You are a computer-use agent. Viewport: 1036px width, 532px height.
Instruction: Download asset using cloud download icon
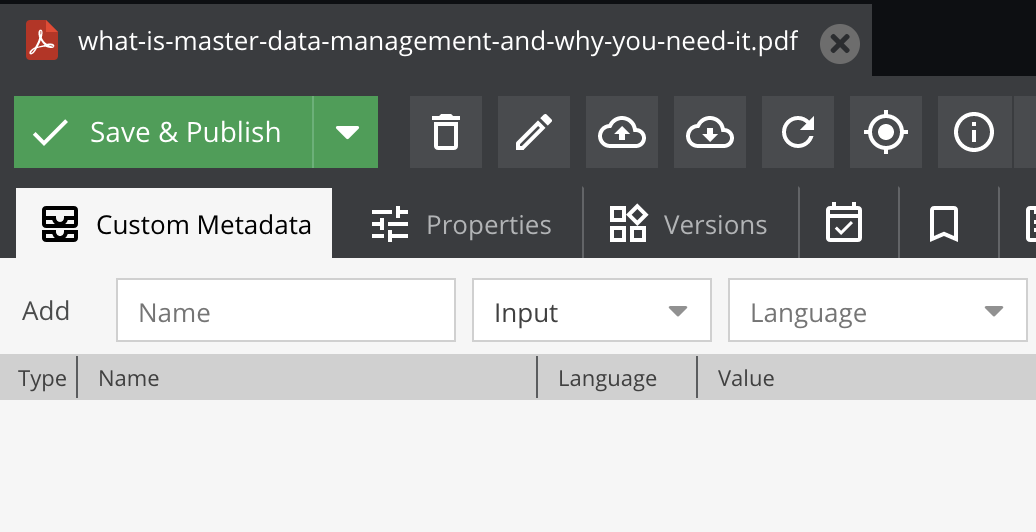click(710, 132)
